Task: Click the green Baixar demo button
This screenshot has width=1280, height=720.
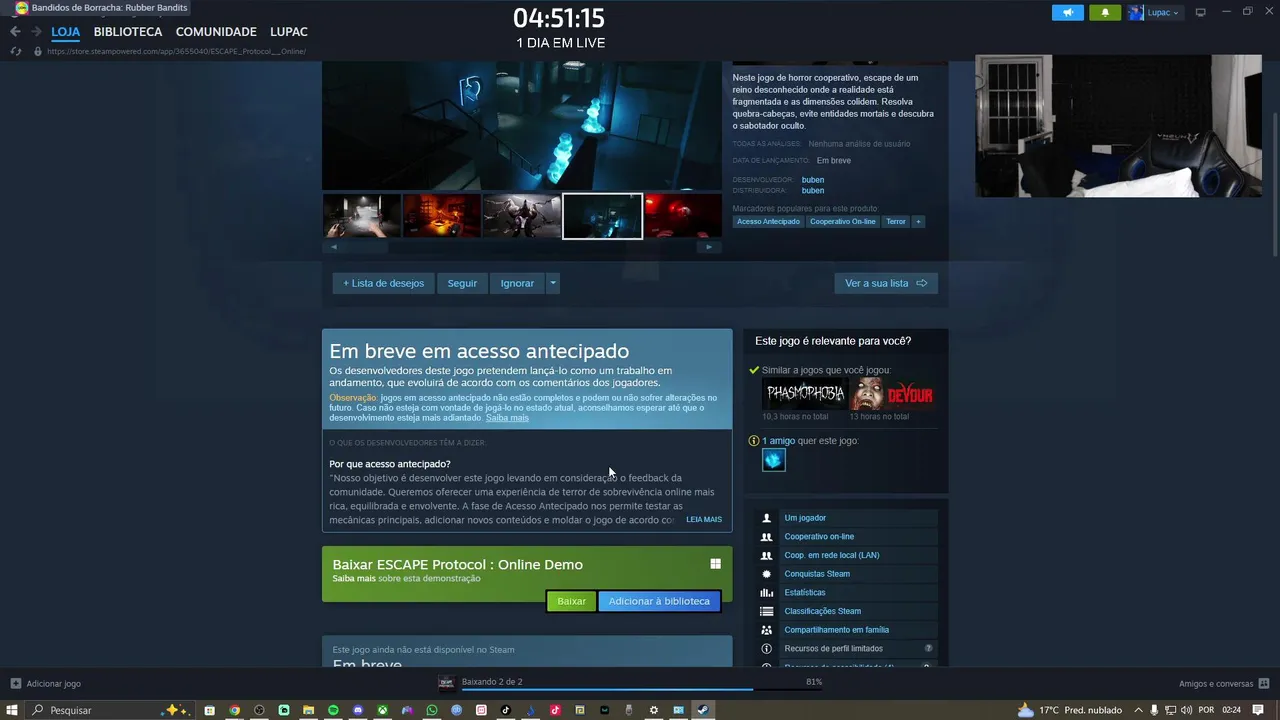Action: click(572, 601)
